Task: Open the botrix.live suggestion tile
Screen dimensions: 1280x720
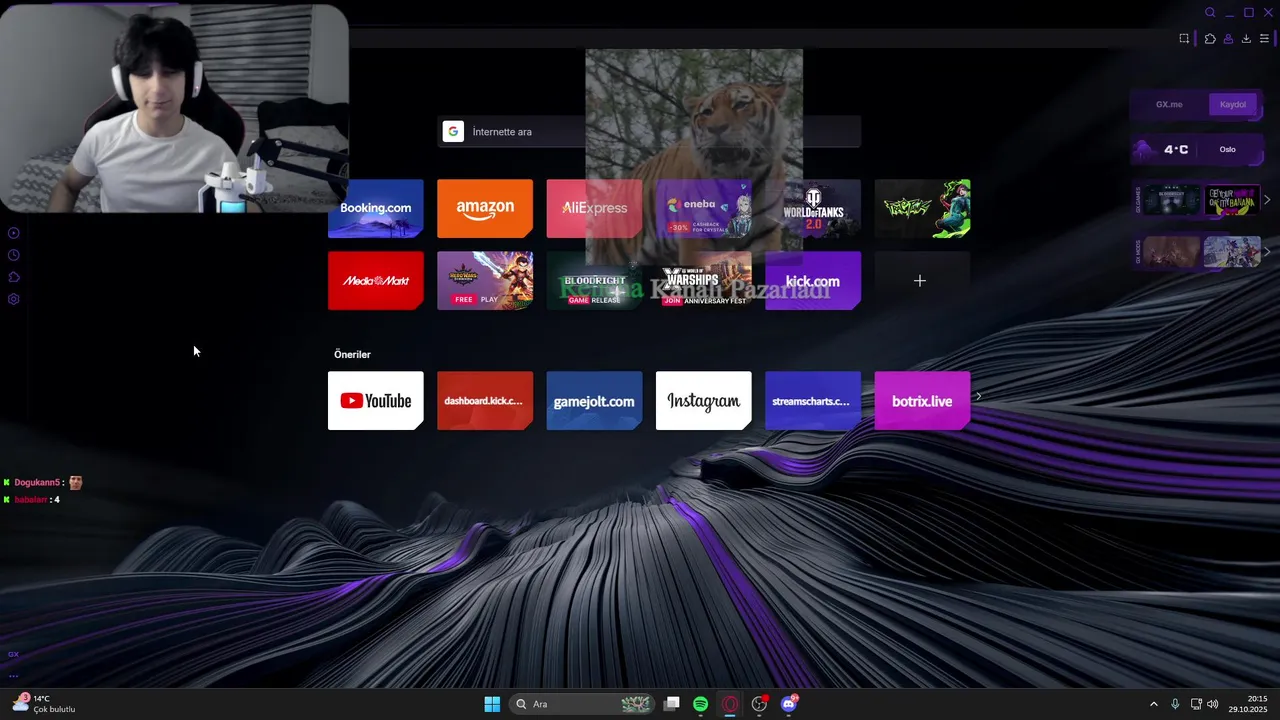Action: click(922, 401)
